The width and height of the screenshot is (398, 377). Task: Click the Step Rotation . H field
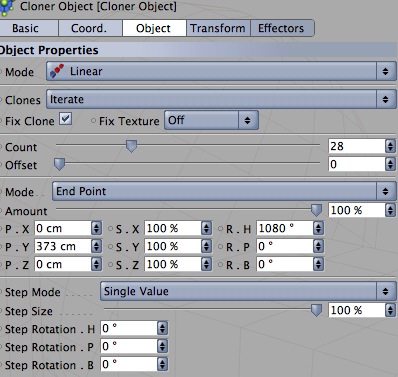click(129, 328)
